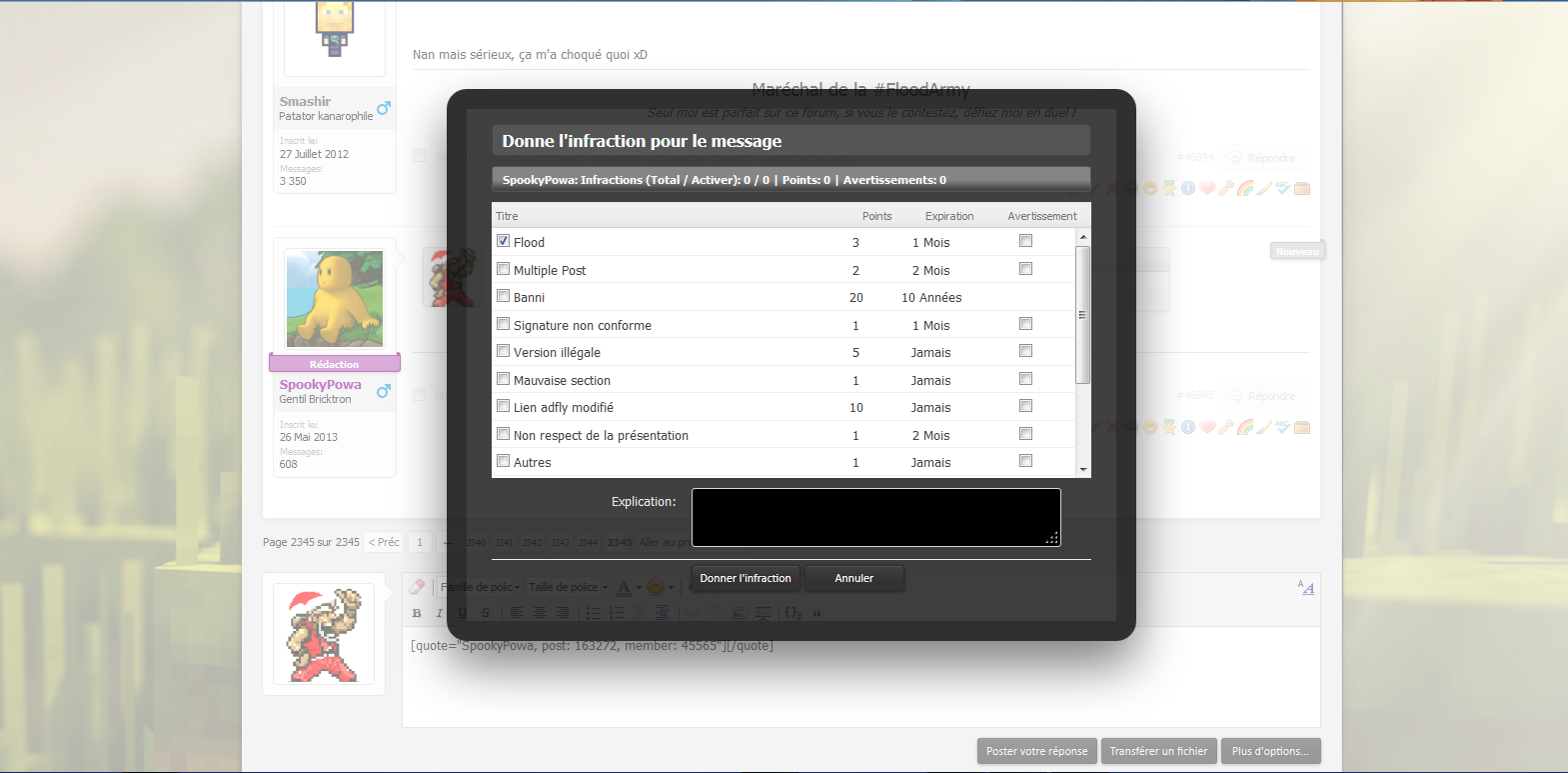Click the rainbow icon on post #46894
This screenshot has width=1568, height=773.
tap(1245, 188)
